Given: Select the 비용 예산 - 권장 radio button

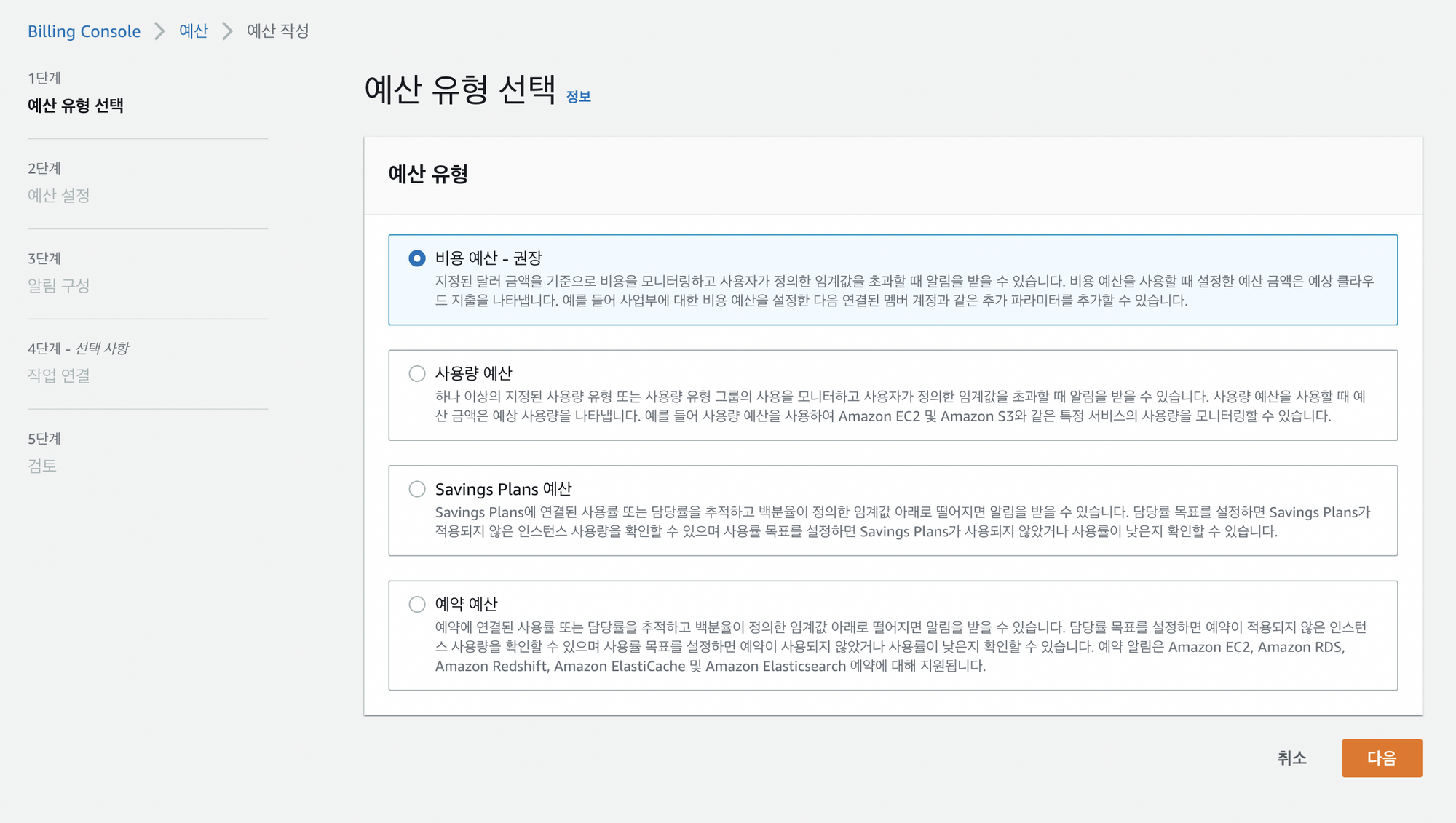Looking at the screenshot, I should pyautogui.click(x=417, y=258).
